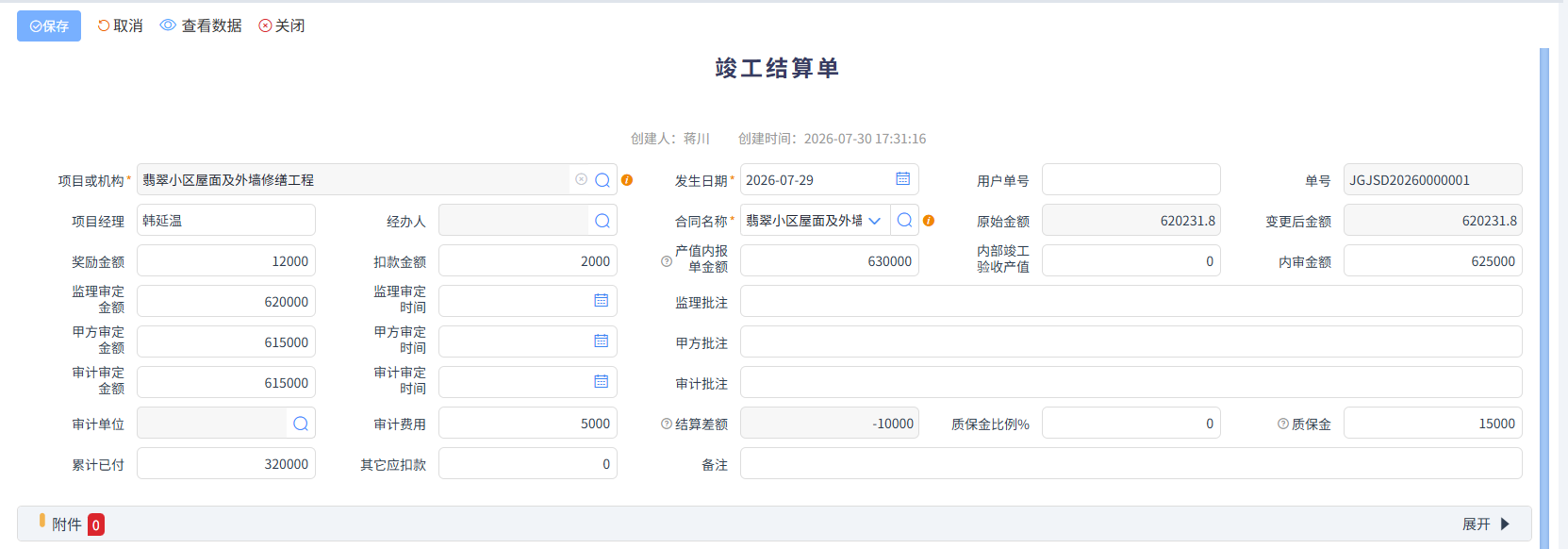
Task: Click the 甲方审定金额 input field
Action: click(x=226, y=341)
